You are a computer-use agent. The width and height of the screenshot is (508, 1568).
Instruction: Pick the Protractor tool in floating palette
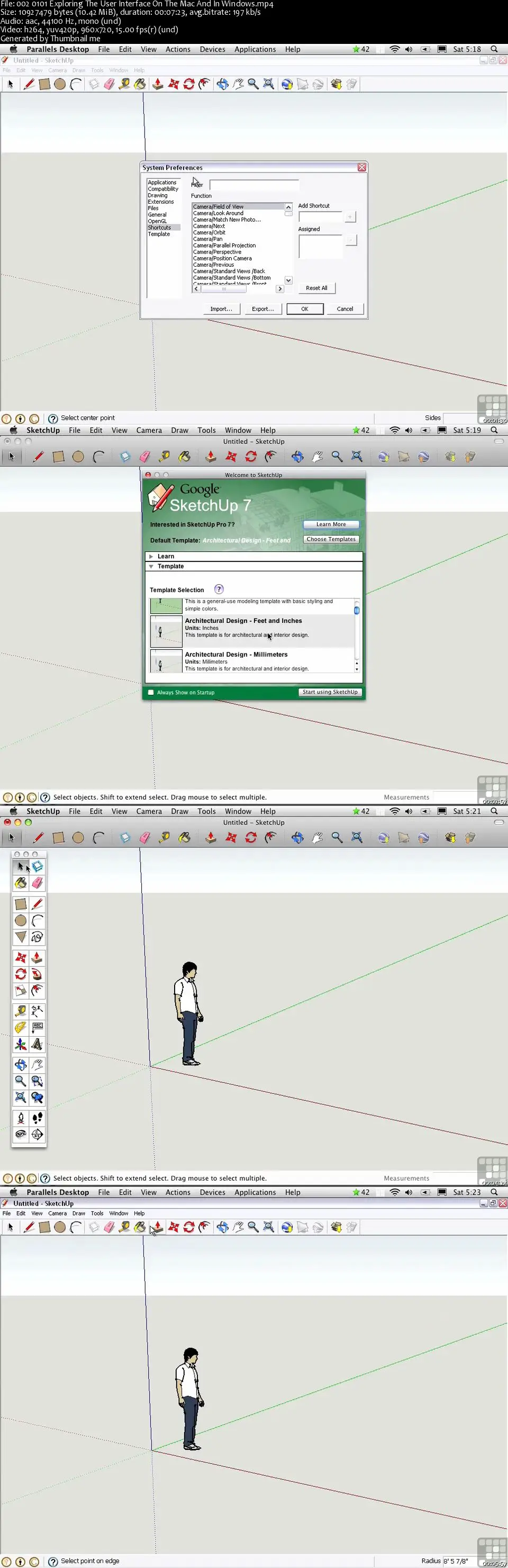(x=21, y=1028)
